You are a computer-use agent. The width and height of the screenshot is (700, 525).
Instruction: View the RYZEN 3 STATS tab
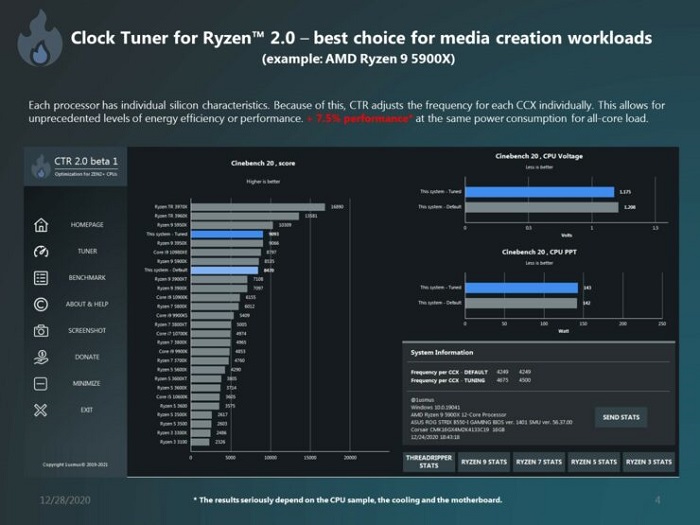click(649, 461)
